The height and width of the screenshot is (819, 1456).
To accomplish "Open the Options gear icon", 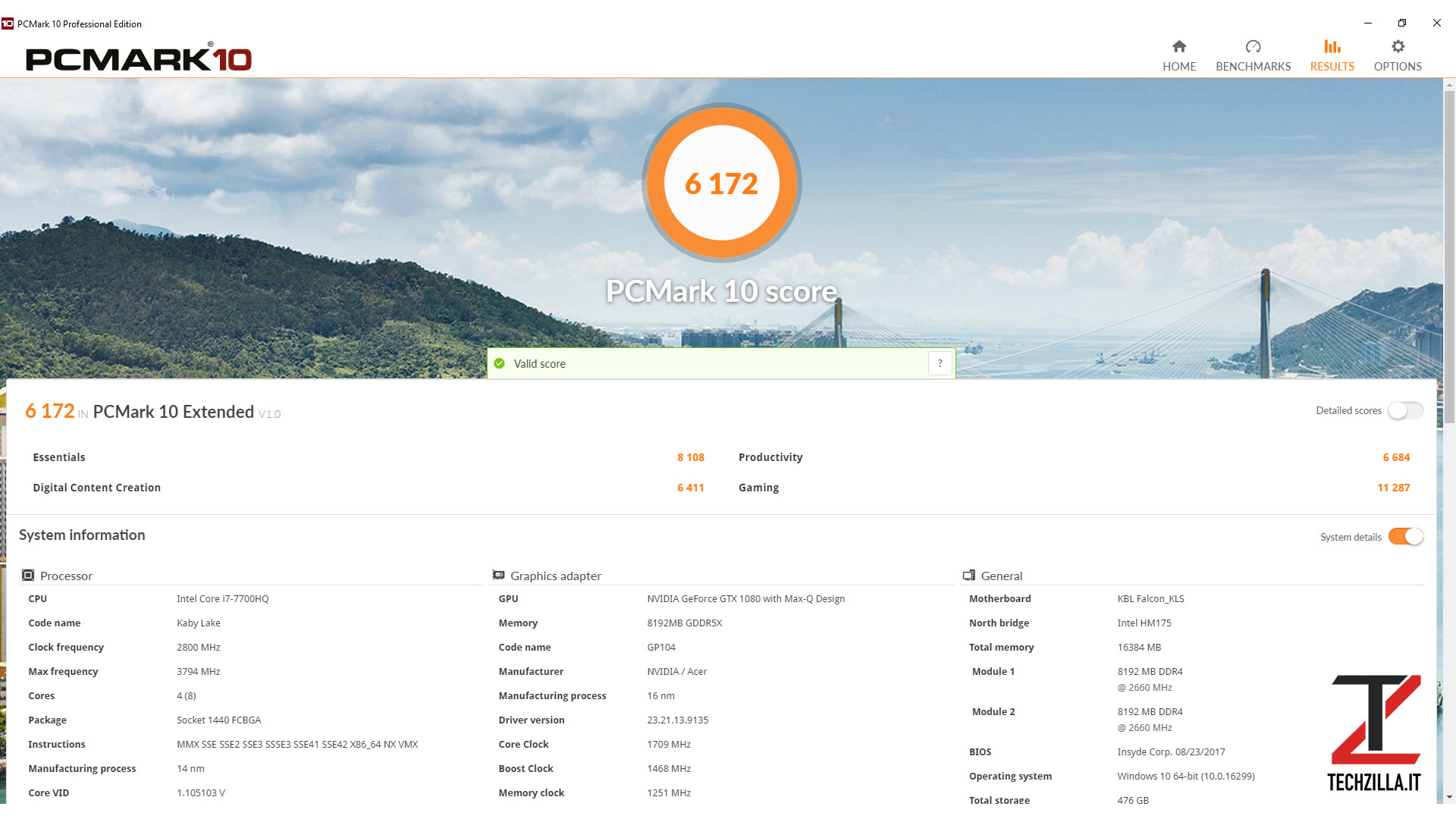I will tap(1398, 46).
